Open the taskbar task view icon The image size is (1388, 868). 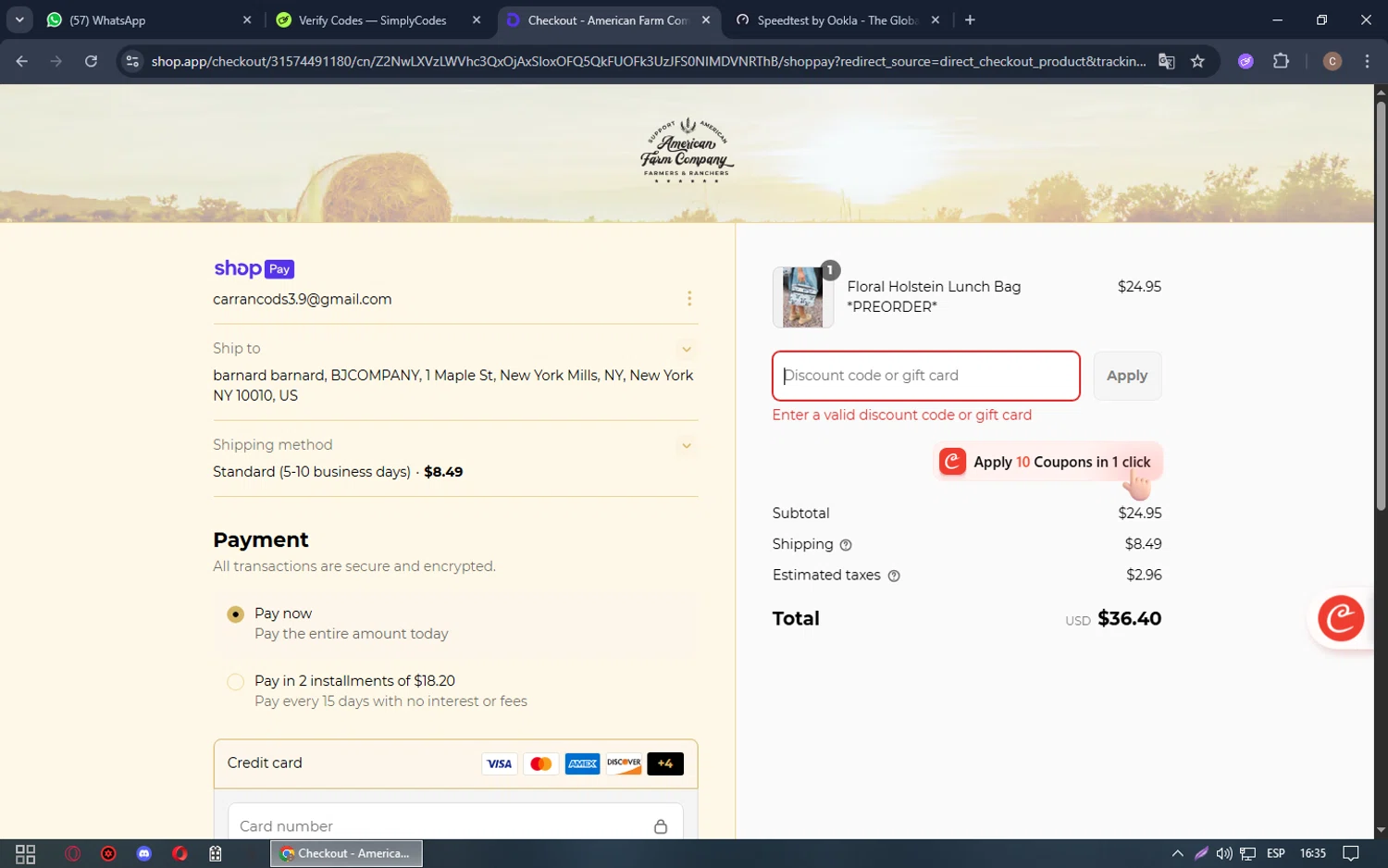(x=26, y=853)
